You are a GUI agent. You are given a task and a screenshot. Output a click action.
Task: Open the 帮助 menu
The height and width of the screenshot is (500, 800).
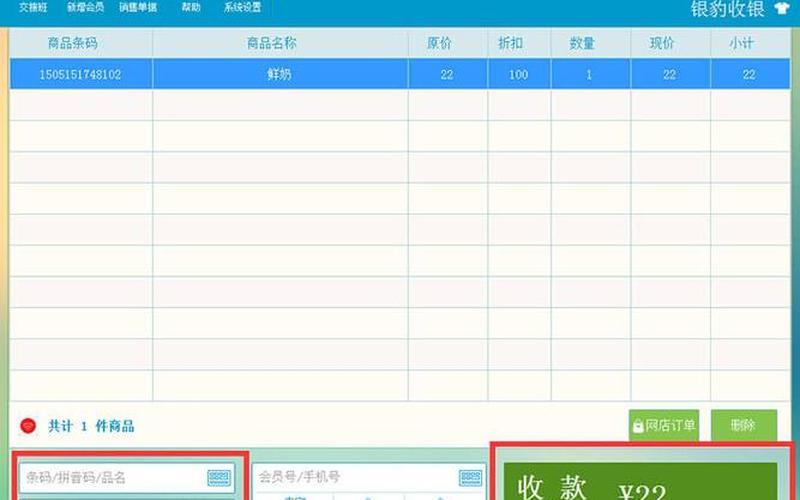191,8
